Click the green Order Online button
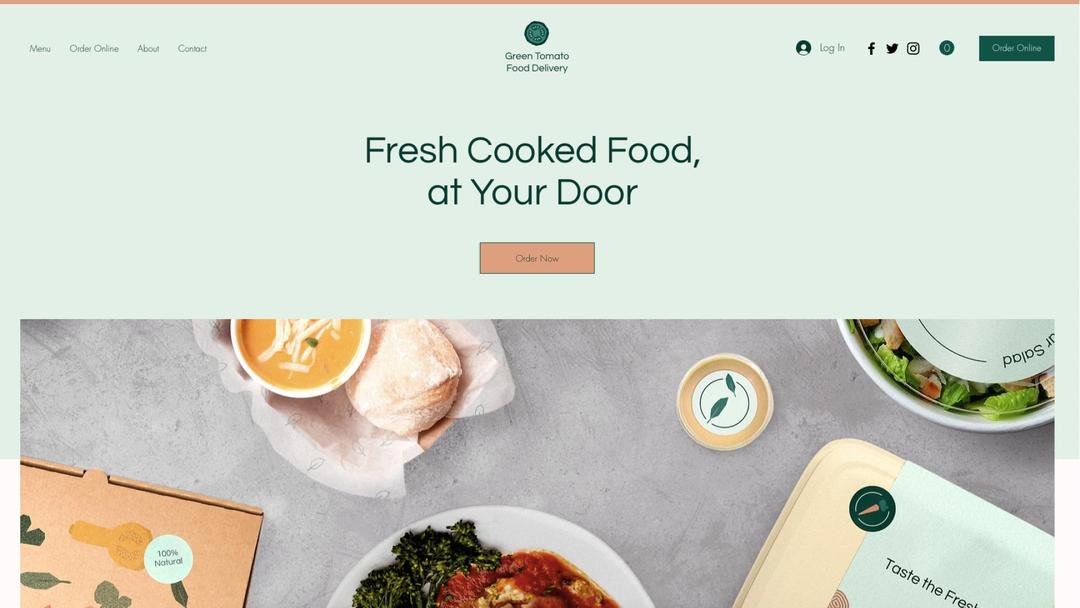 click(1017, 48)
